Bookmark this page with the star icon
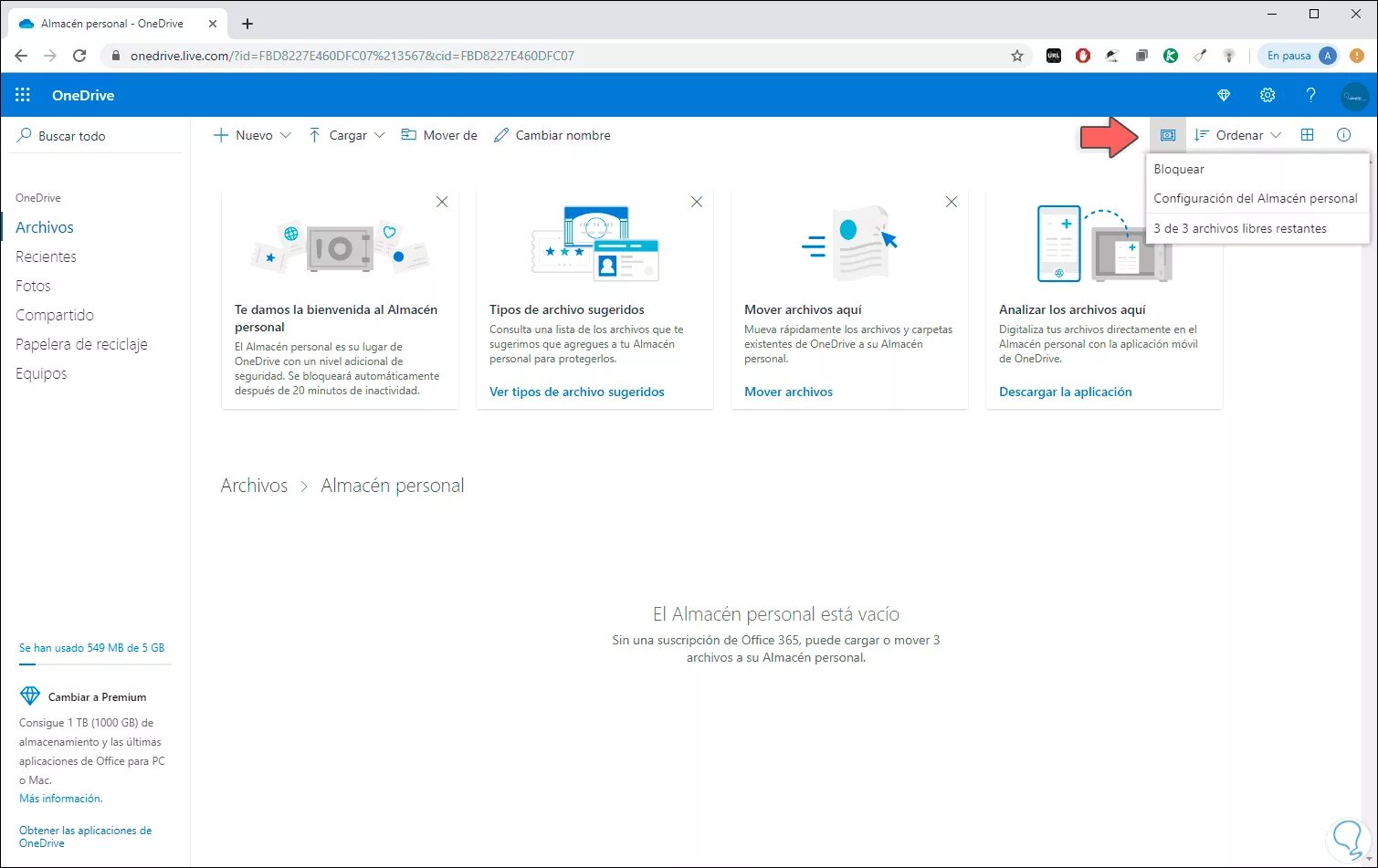 tap(1017, 56)
